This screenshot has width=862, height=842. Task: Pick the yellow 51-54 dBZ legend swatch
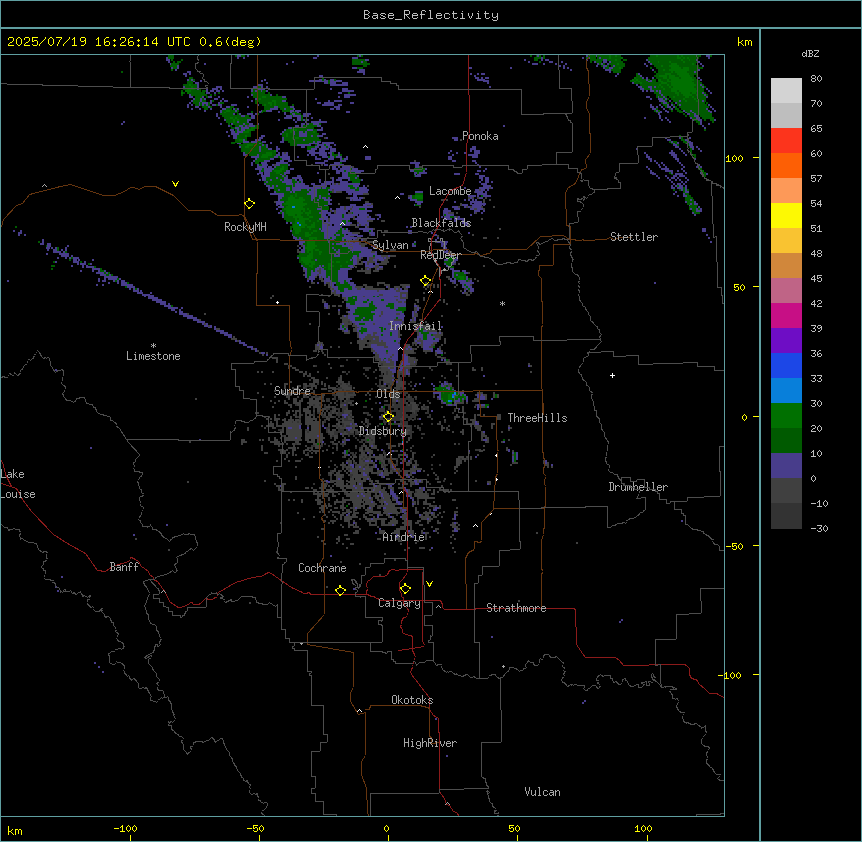(x=786, y=215)
